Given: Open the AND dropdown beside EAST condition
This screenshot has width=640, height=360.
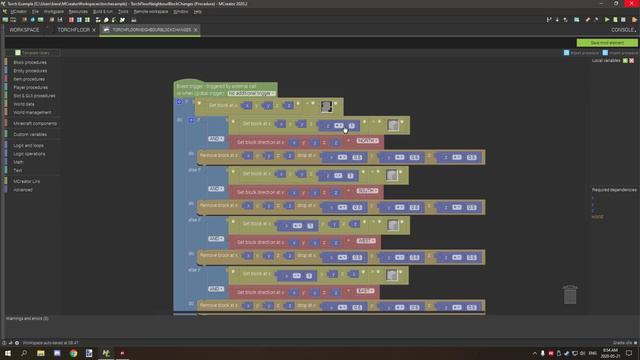Looking at the screenshot, I should pyautogui.click(x=216, y=289).
